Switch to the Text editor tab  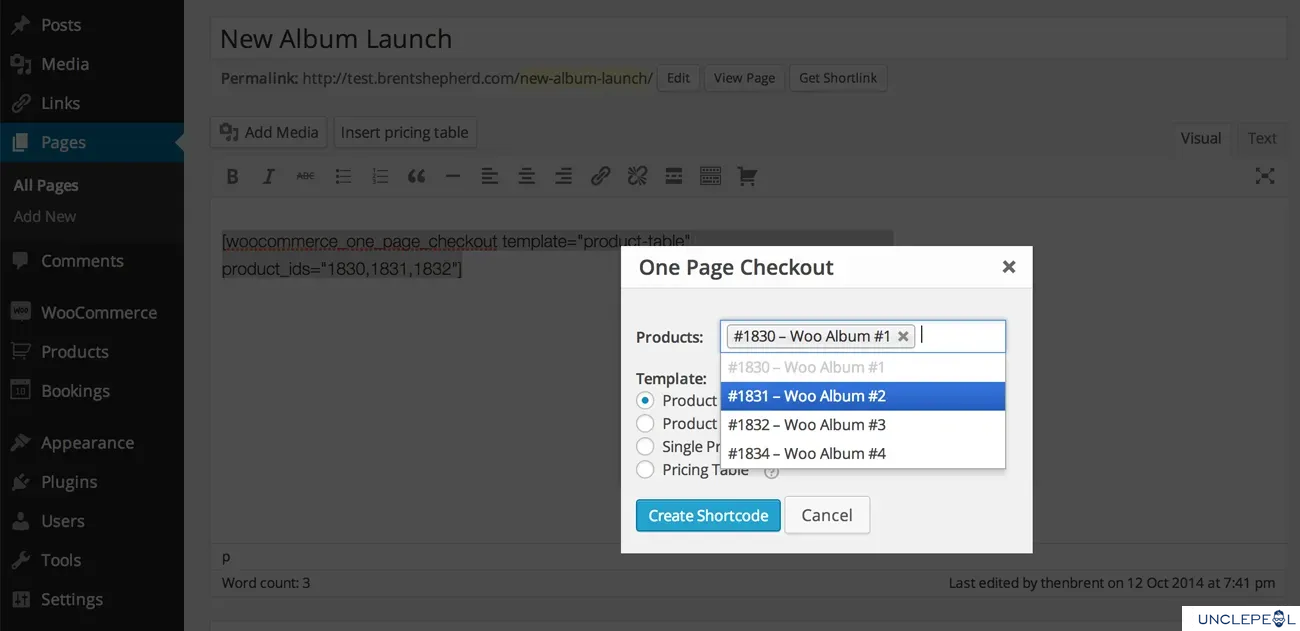click(x=1262, y=138)
